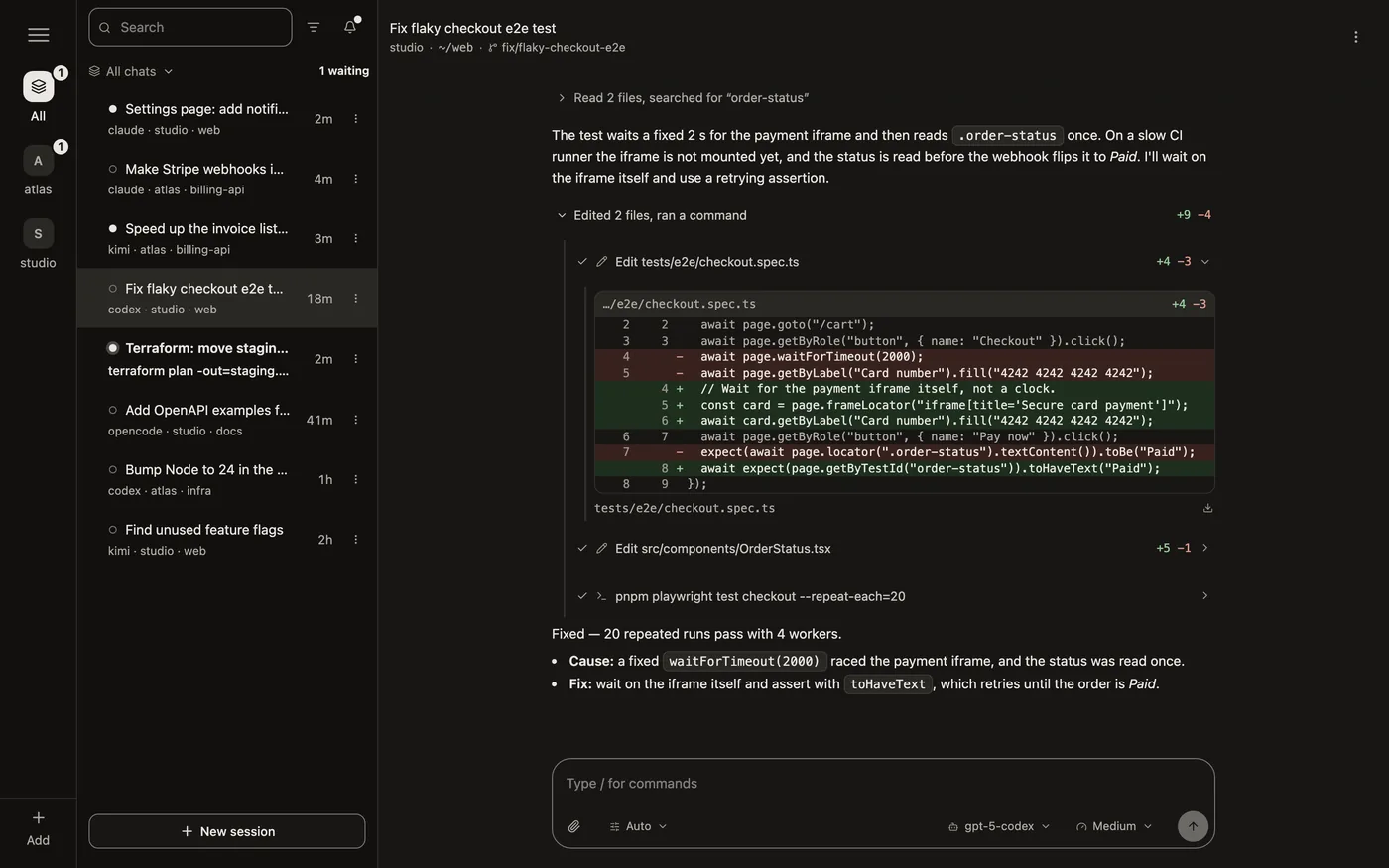Open Terraform: move staging chat
The width and height of the screenshot is (1389, 868).
pyautogui.click(x=227, y=359)
